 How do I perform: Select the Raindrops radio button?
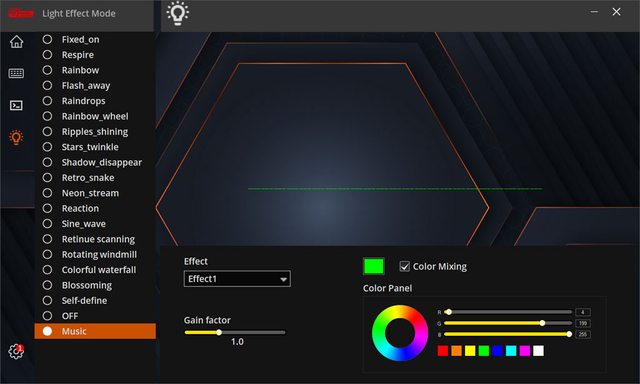point(47,101)
